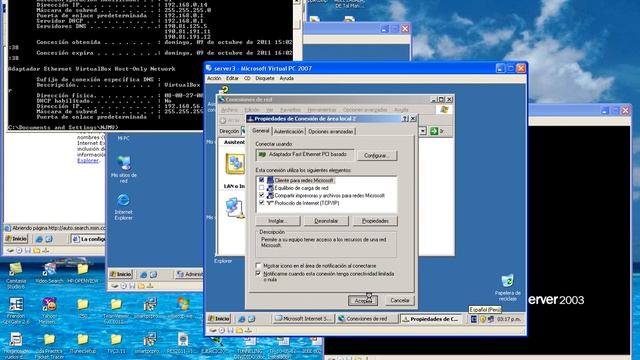640x360 pixels.
Task: Click the help question mark in properties dialog
Action: coord(405,118)
